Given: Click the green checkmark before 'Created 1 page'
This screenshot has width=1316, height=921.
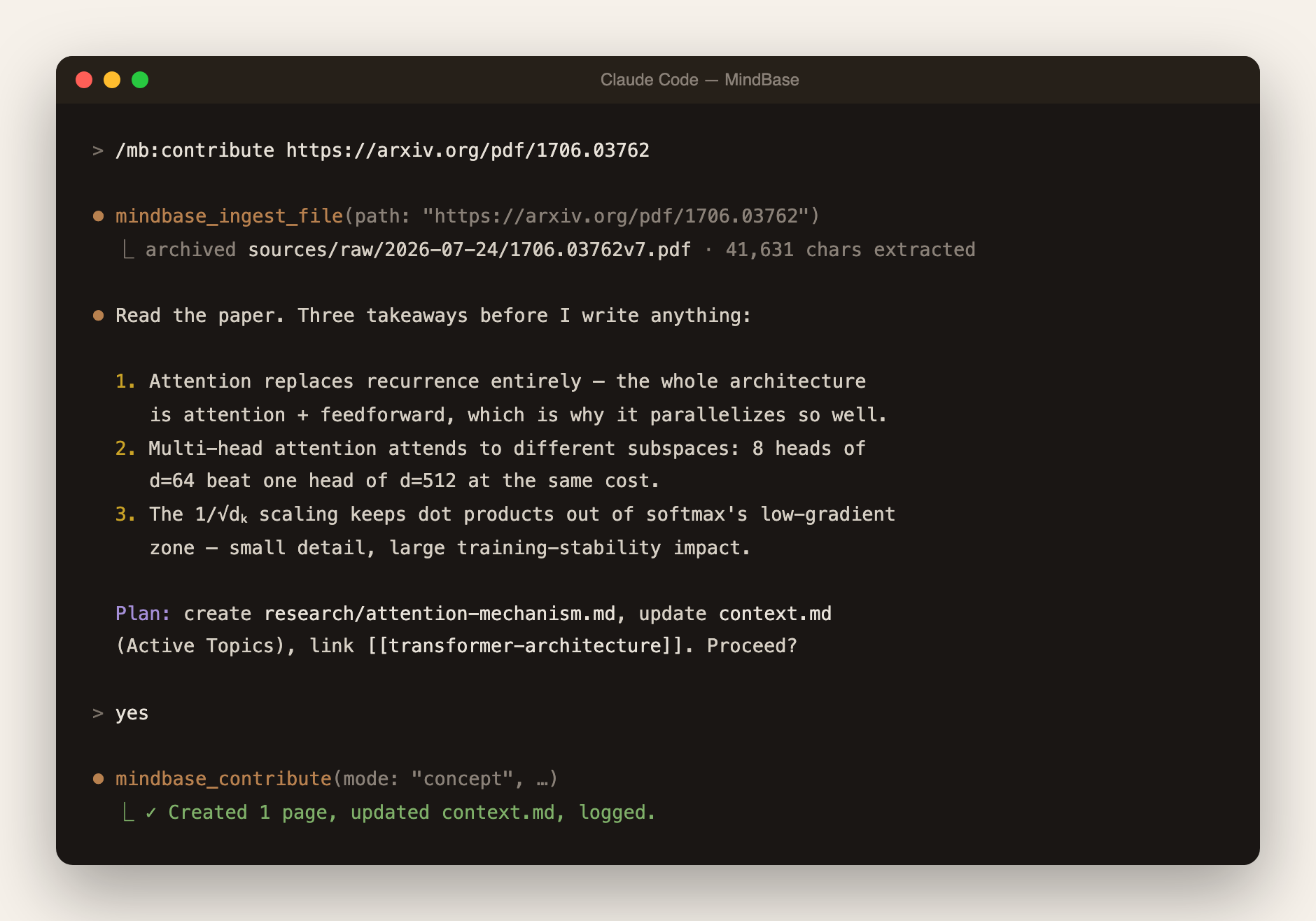Looking at the screenshot, I should point(151,813).
